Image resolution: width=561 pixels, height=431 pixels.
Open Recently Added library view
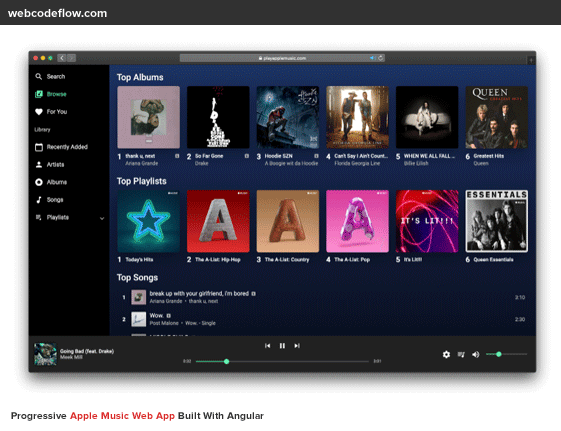pos(67,147)
